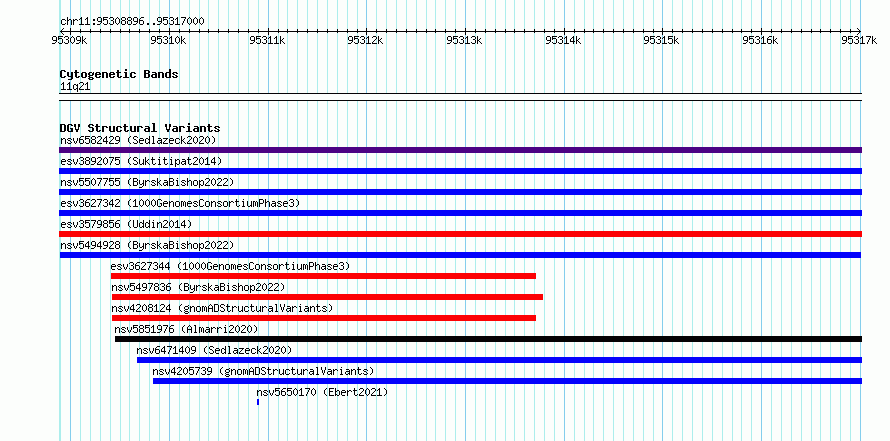Click the 95310k ruler position
890x441 pixels.
(167, 40)
